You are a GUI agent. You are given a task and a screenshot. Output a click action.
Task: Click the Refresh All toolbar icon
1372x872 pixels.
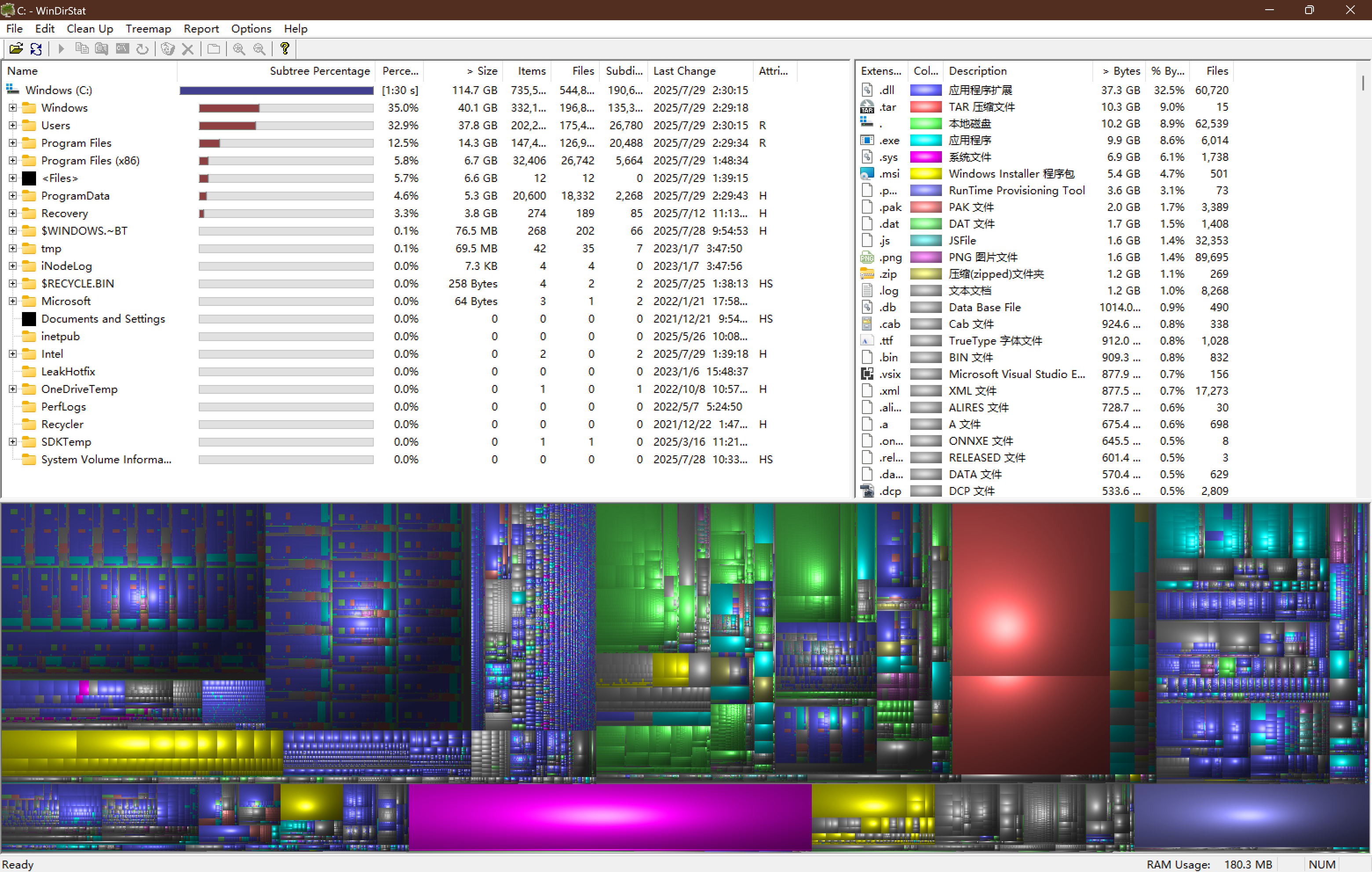pos(36,49)
